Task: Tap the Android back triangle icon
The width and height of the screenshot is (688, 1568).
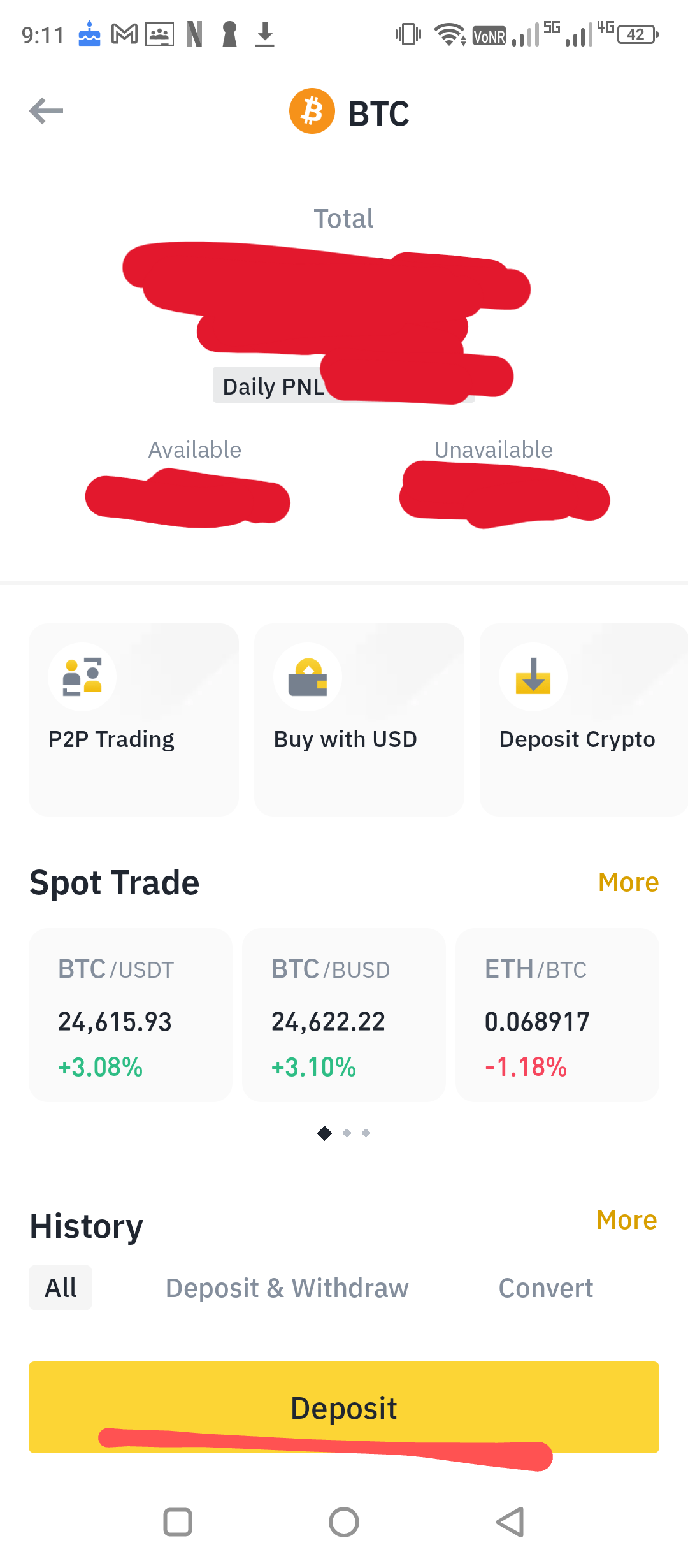Action: click(x=510, y=1522)
